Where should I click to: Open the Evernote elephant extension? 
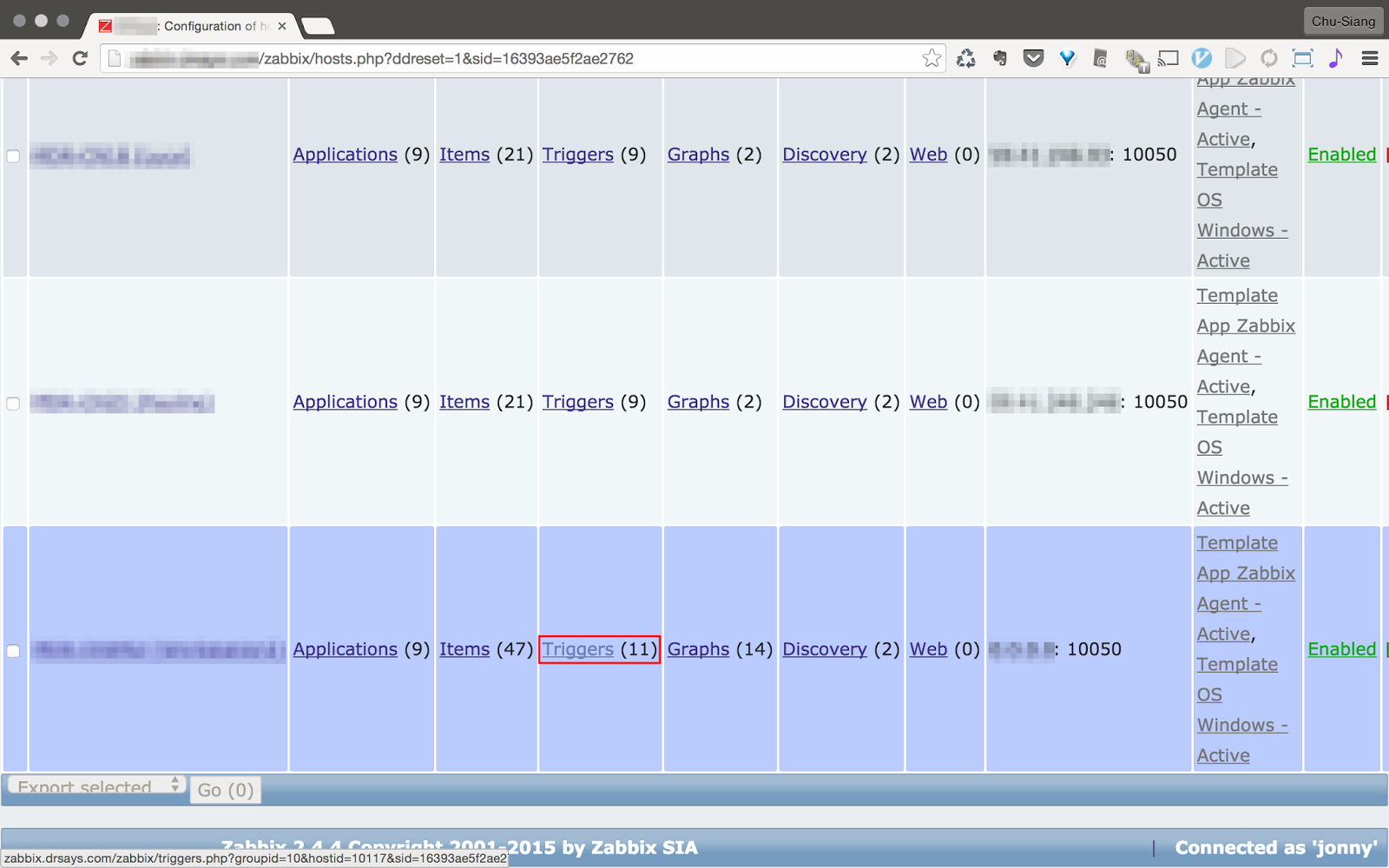coord(1000,58)
